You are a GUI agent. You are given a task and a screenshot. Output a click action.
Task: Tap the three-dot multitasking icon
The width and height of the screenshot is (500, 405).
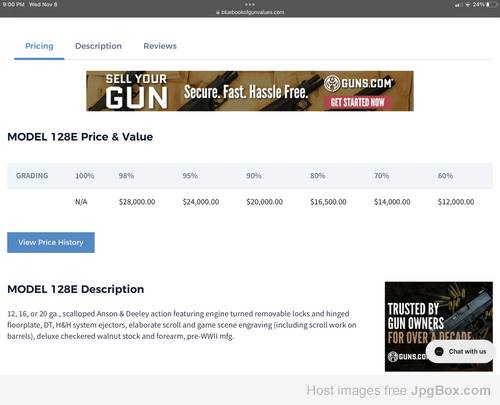click(250, 5)
